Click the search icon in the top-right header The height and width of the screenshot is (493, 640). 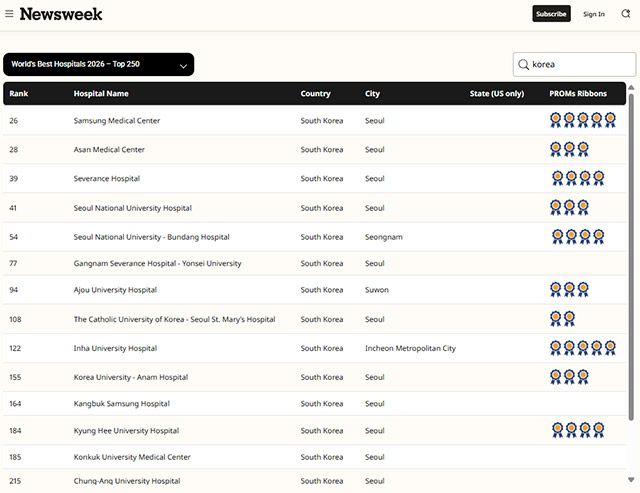(626, 14)
